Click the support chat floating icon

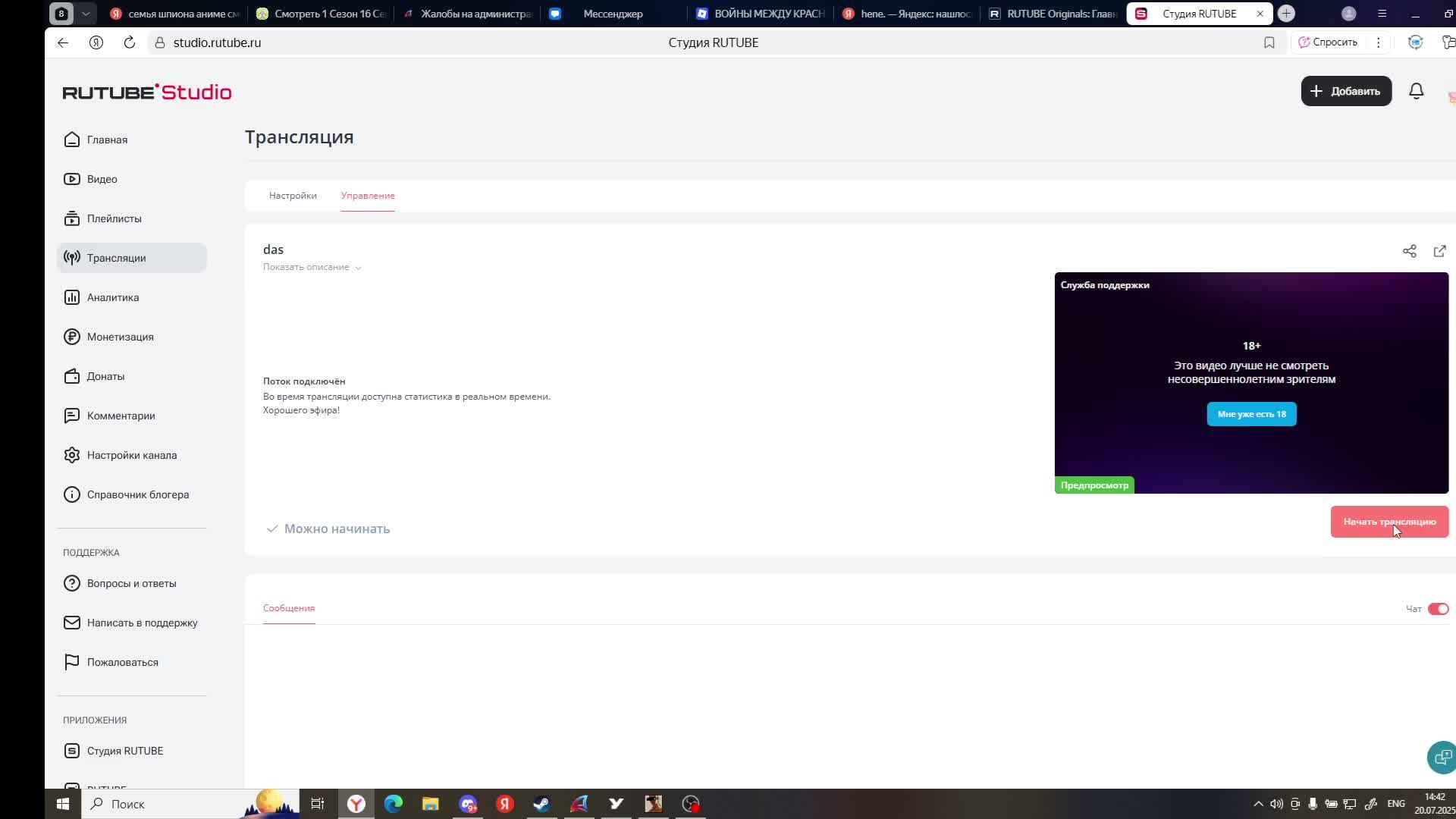[x=1441, y=757]
